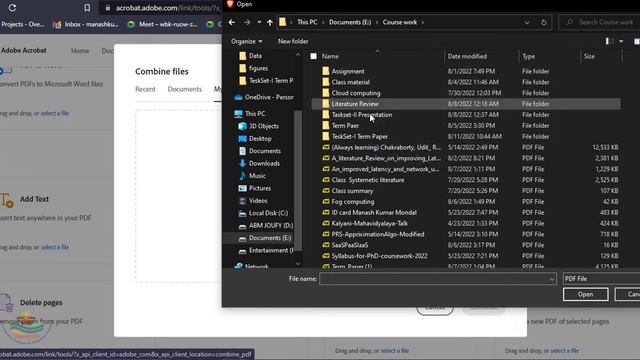The width and height of the screenshot is (640, 360).
Task: Select Local Disk (C:) drive
Action: click(263, 213)
